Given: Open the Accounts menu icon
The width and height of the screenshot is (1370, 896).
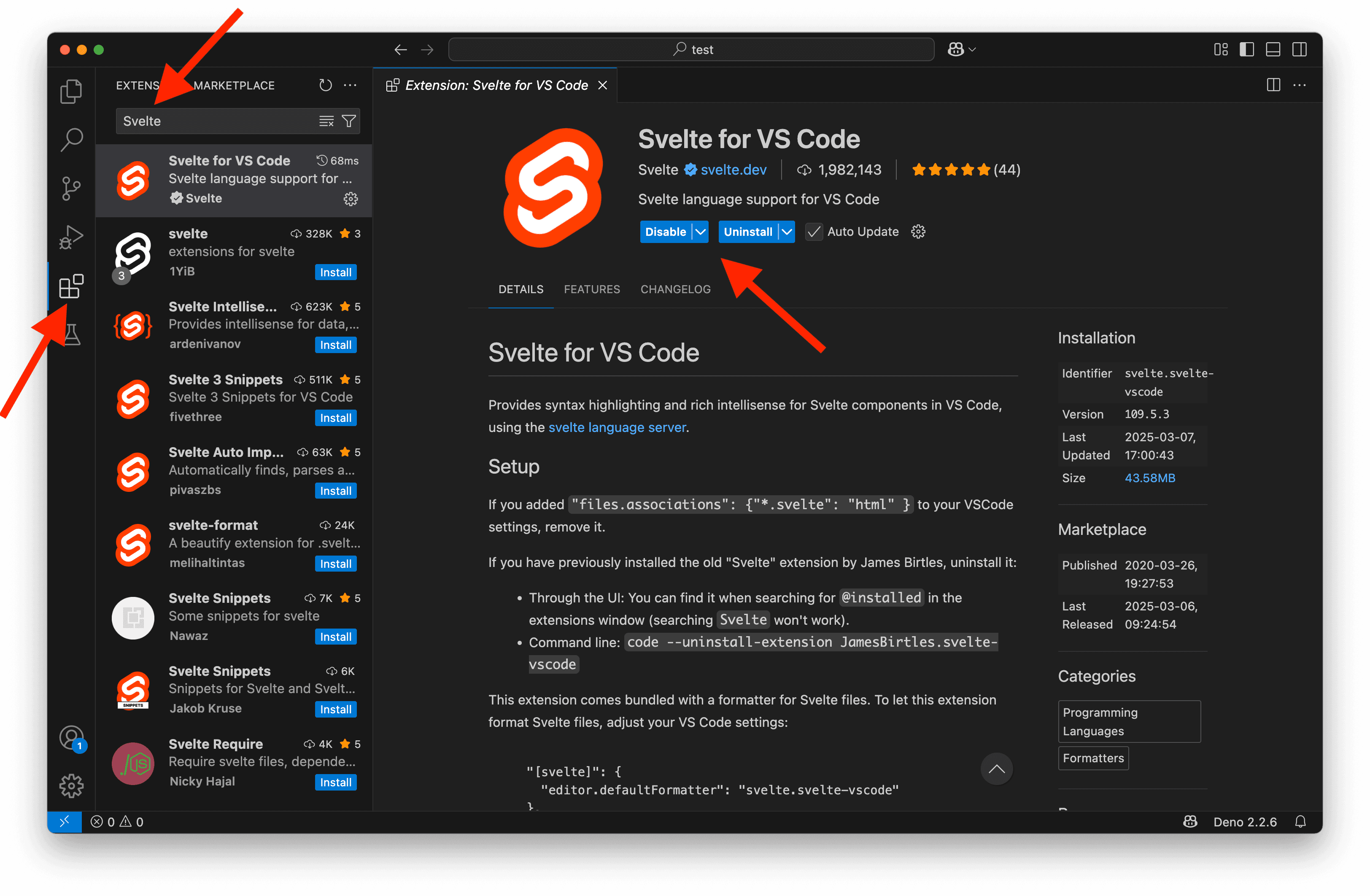Looking at the screenshot, I should (x=71, y=738).
